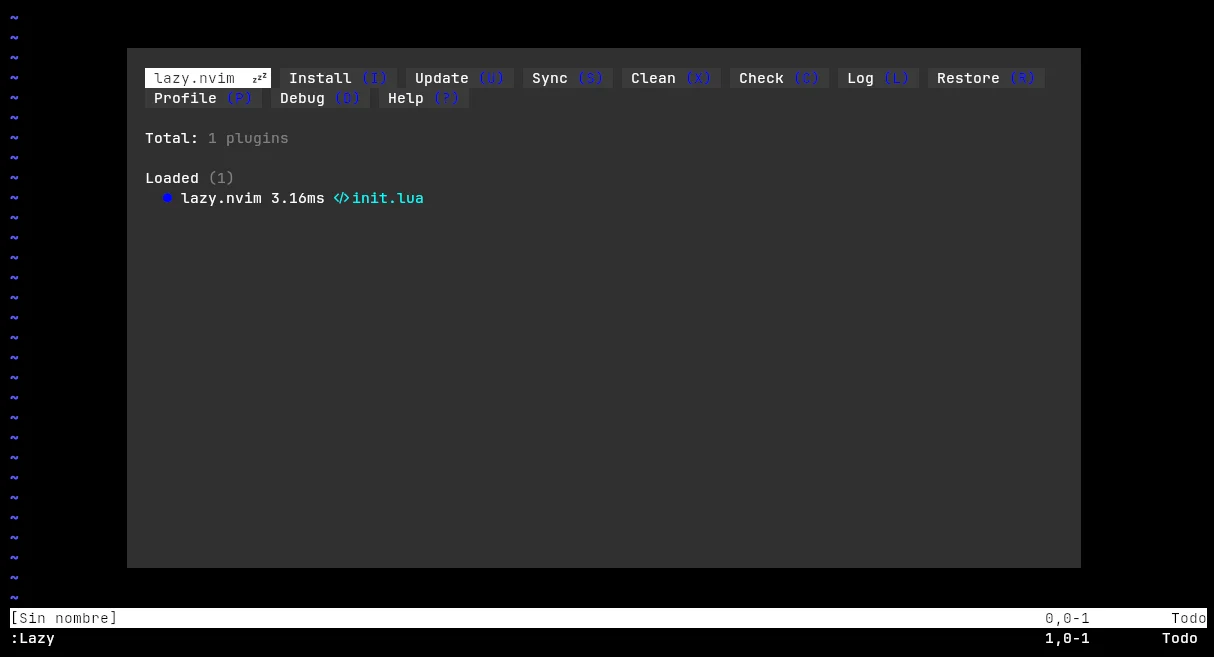Click the :Lazy command text

[32, 638]
